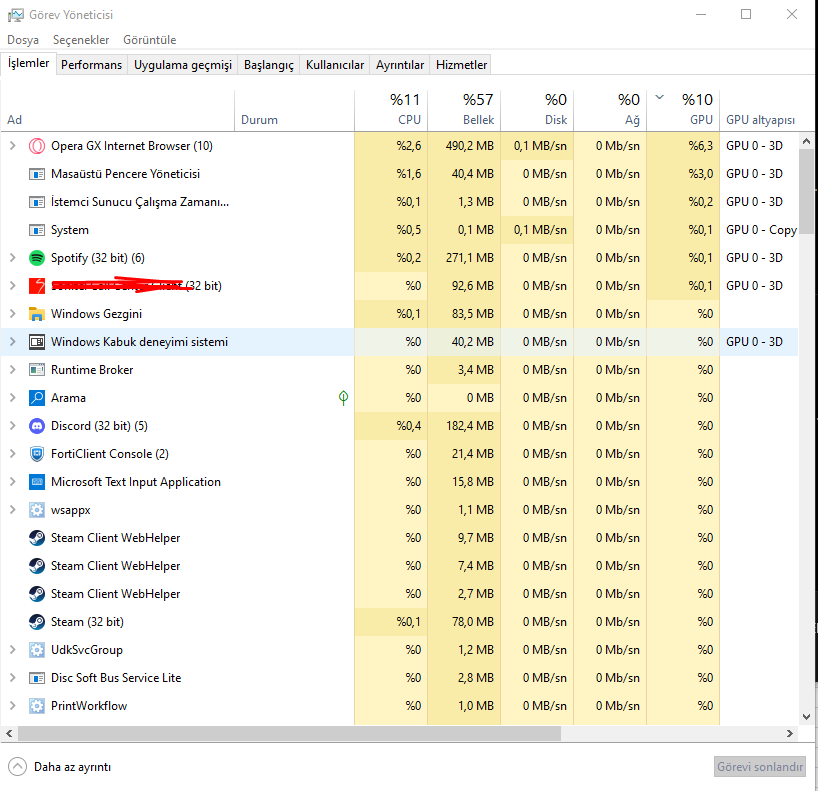Expand the Opera GX Internet Browser group
The image size is (818, 791).
[x=13, y=146]
